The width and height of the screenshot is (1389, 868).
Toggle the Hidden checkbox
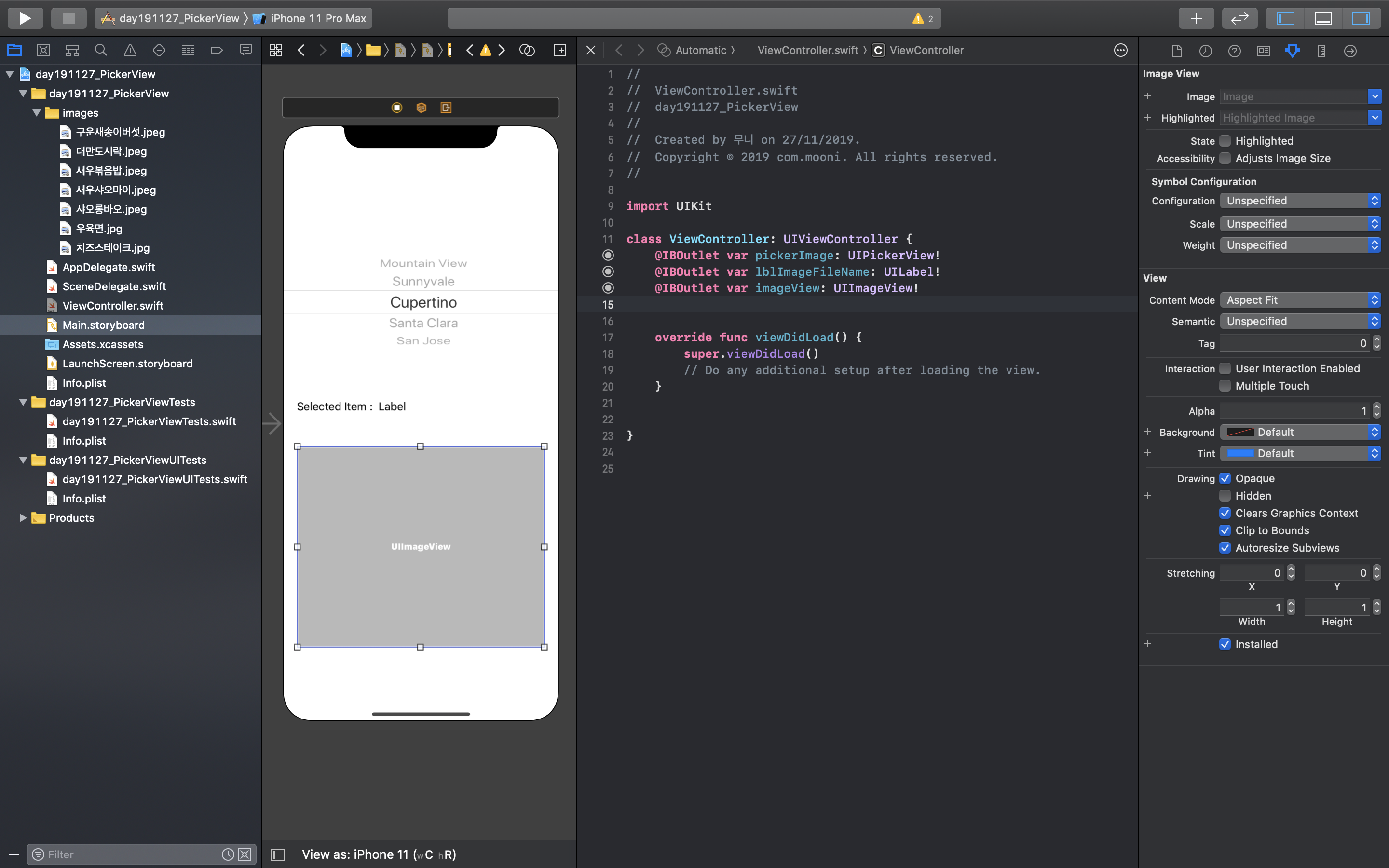click(x=1225, y=496)
